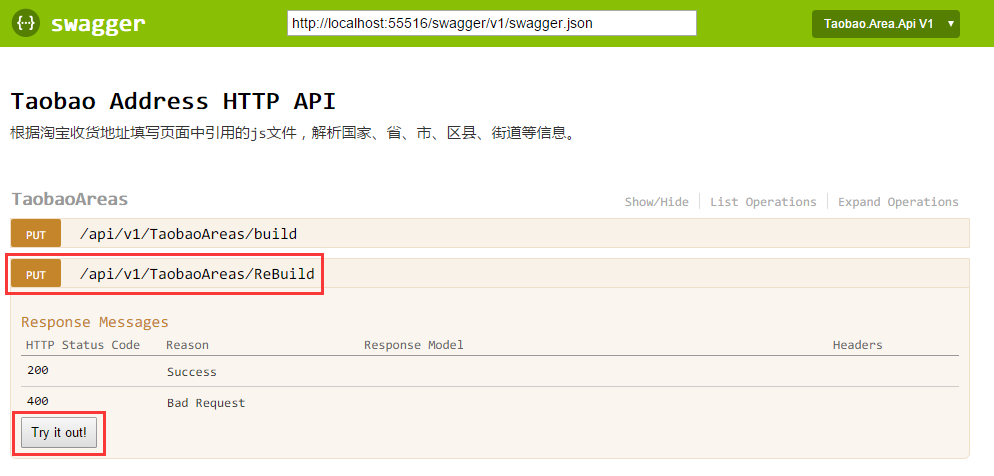Click PUT badge for the ReBuild endpoint
Image resolution: width=994 pixels, height=476 pixels.
pyautogui.click(x=36, y=274)
